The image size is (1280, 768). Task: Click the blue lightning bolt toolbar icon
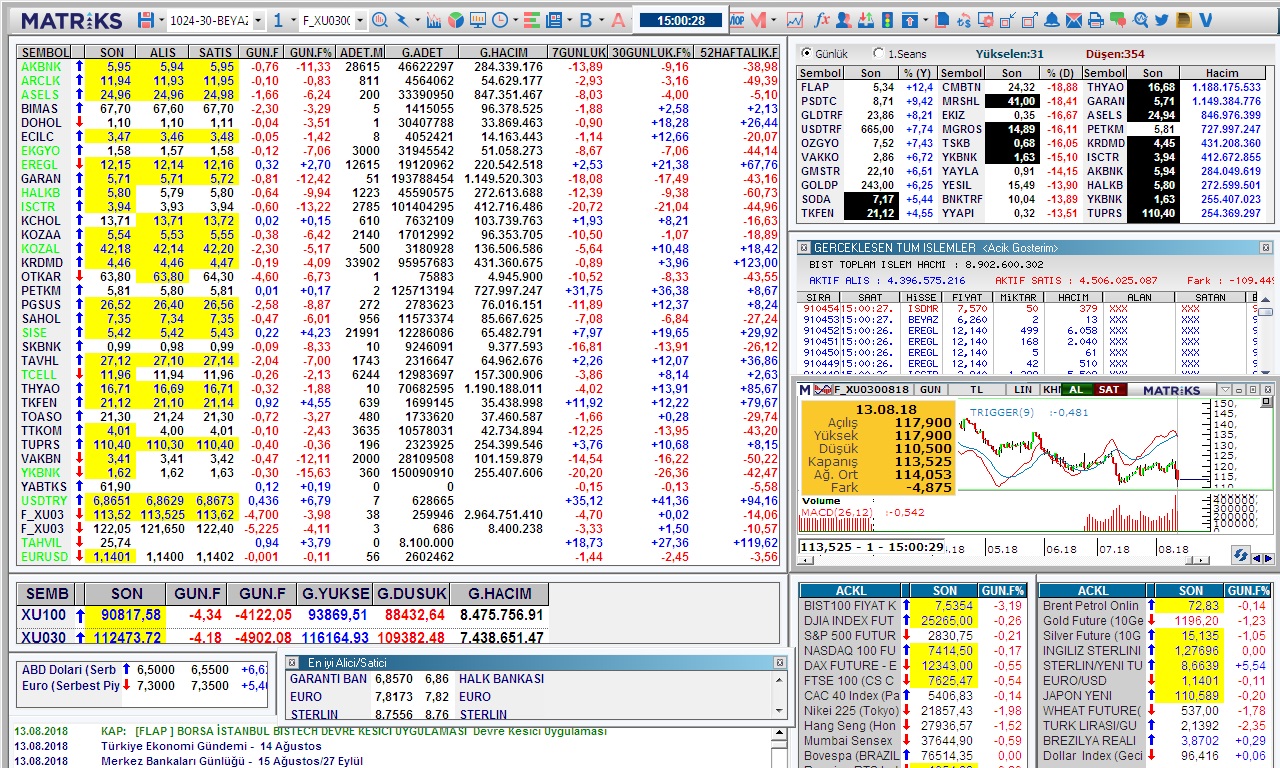(402, 20)
